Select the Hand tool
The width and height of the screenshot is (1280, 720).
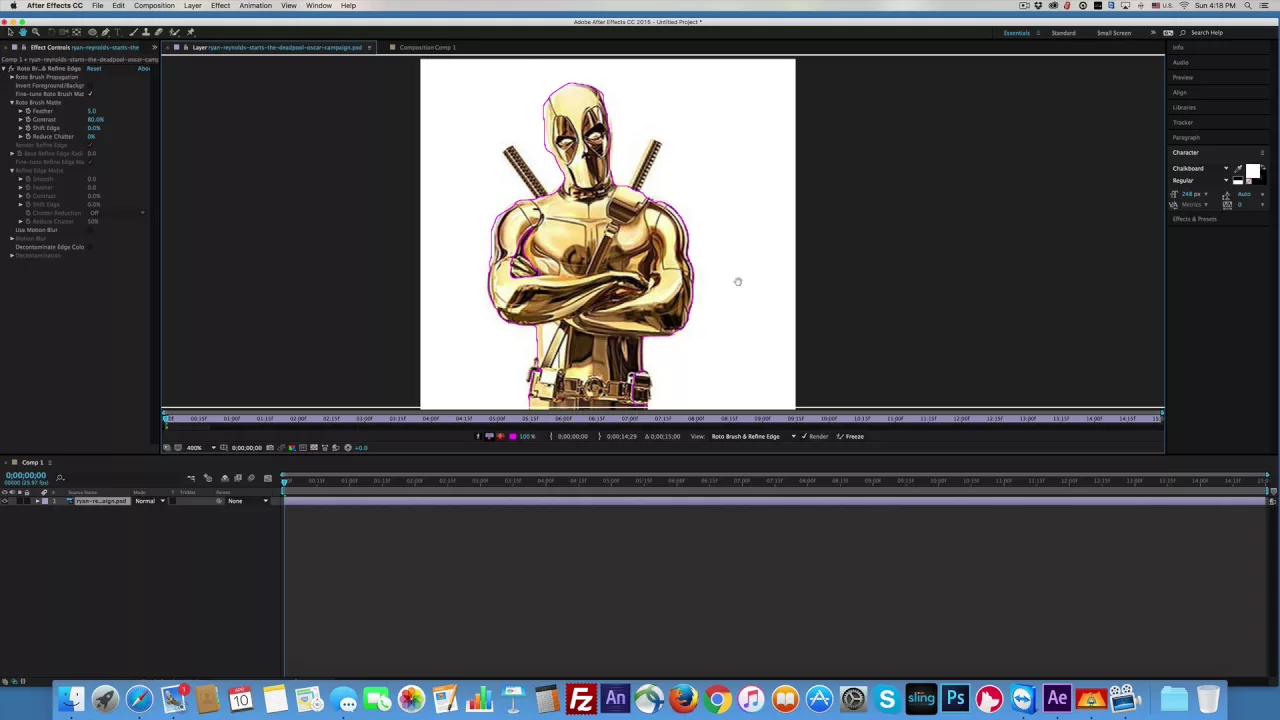click(23, 32)
